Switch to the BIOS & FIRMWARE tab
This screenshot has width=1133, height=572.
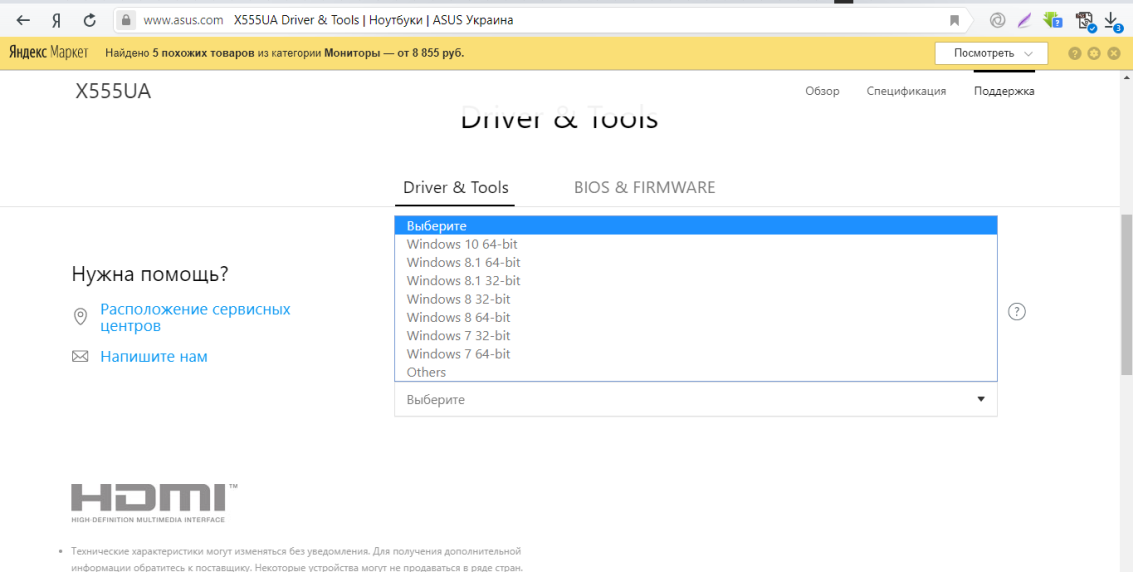tap(645, 188)
